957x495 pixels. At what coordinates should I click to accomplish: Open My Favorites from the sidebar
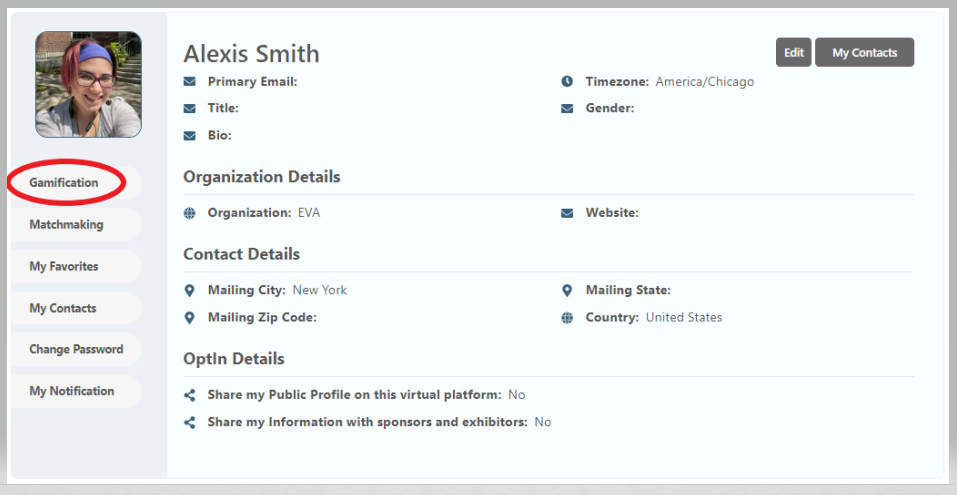click(x=64, y=267)
